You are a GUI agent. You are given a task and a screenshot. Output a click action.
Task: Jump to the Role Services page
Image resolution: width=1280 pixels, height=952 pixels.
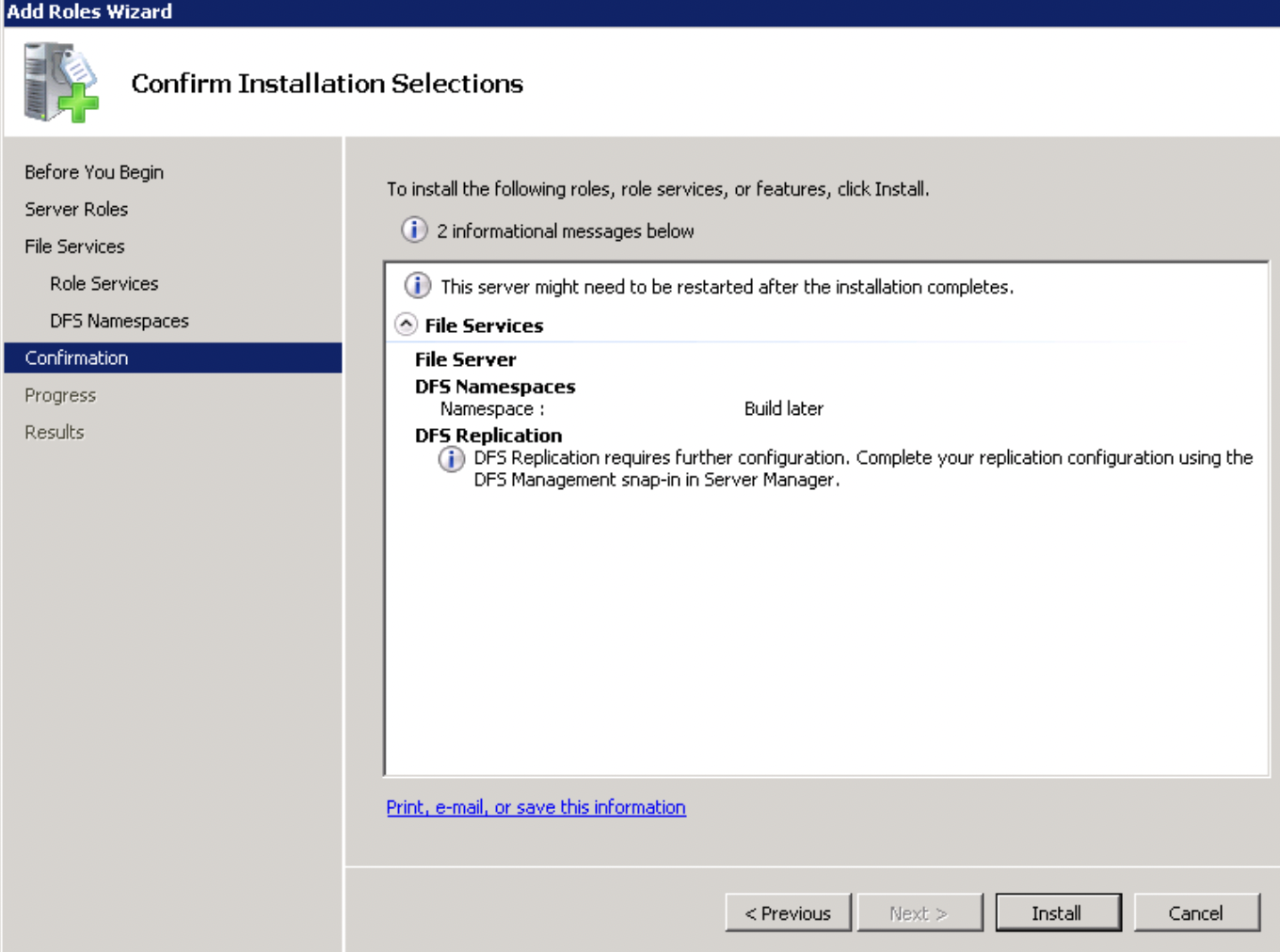pos(104,283)
